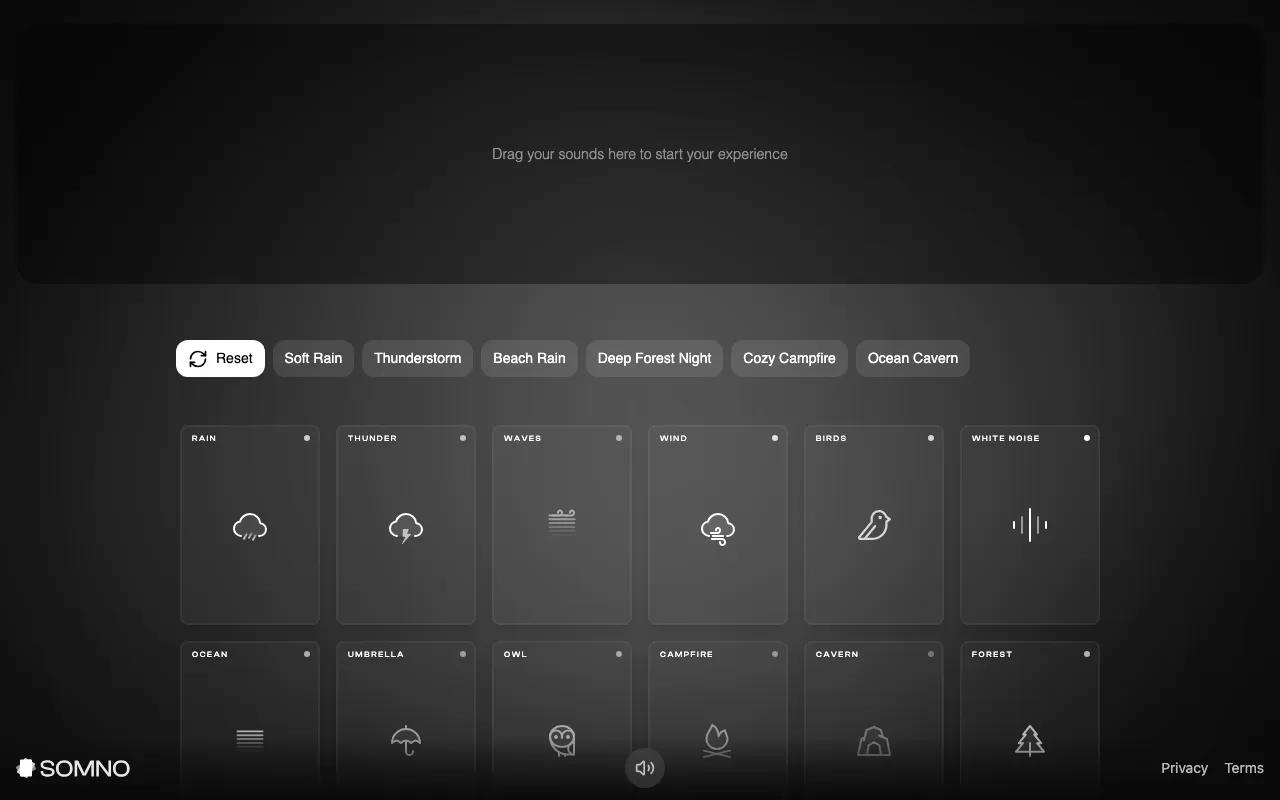Click the Umbrella icon
The height and width of the screenshot is (800, 1280).
(406, 740)
